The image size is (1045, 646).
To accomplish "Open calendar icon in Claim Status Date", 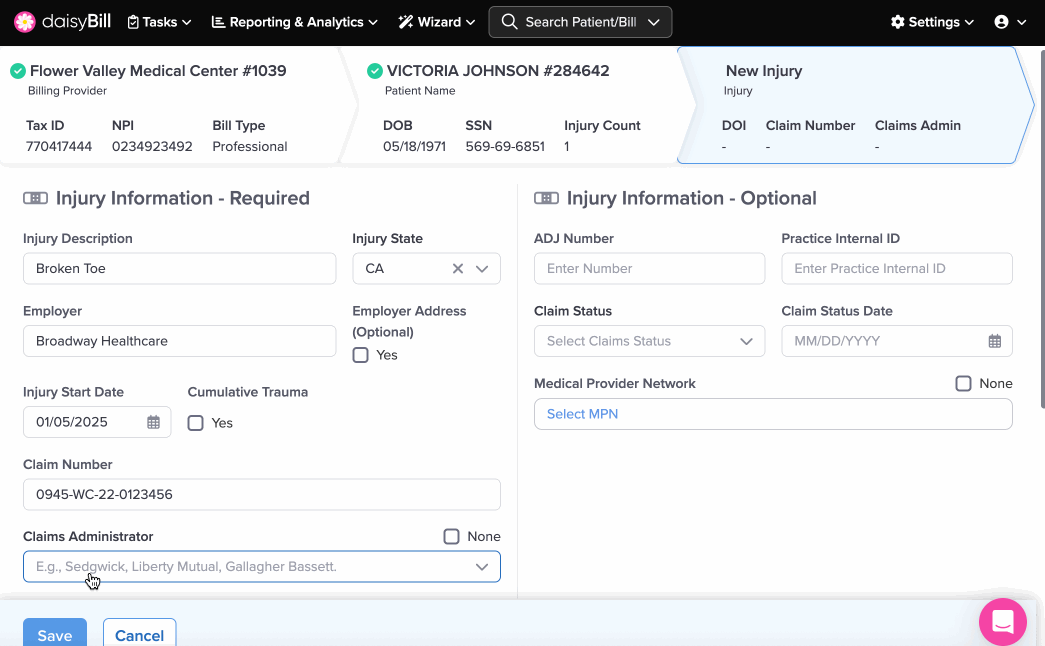I will 995,341.
